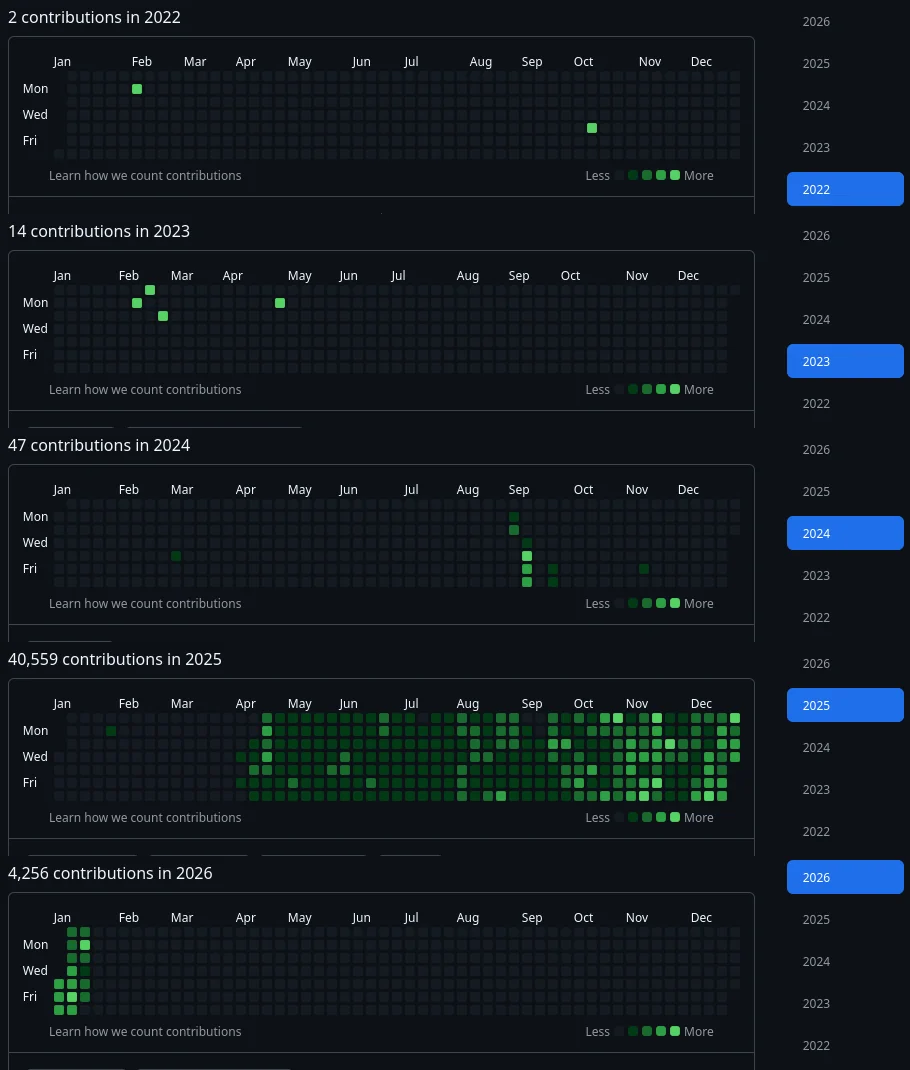Click the brightest legend swatch beside More, 2024 graph

pos(675,603)
